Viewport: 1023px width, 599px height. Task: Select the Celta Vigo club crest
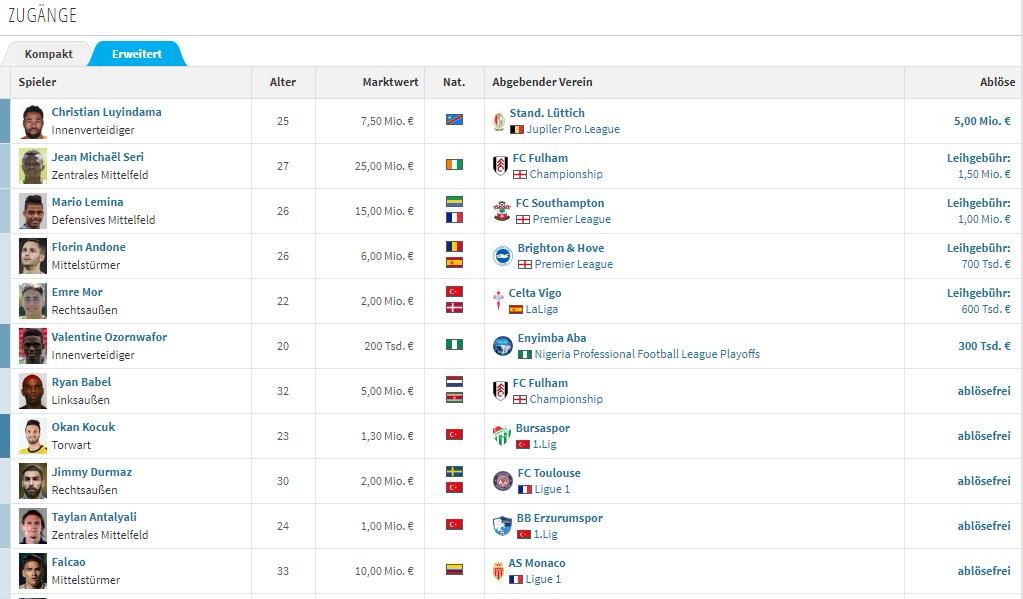click(x=498, y=301)
